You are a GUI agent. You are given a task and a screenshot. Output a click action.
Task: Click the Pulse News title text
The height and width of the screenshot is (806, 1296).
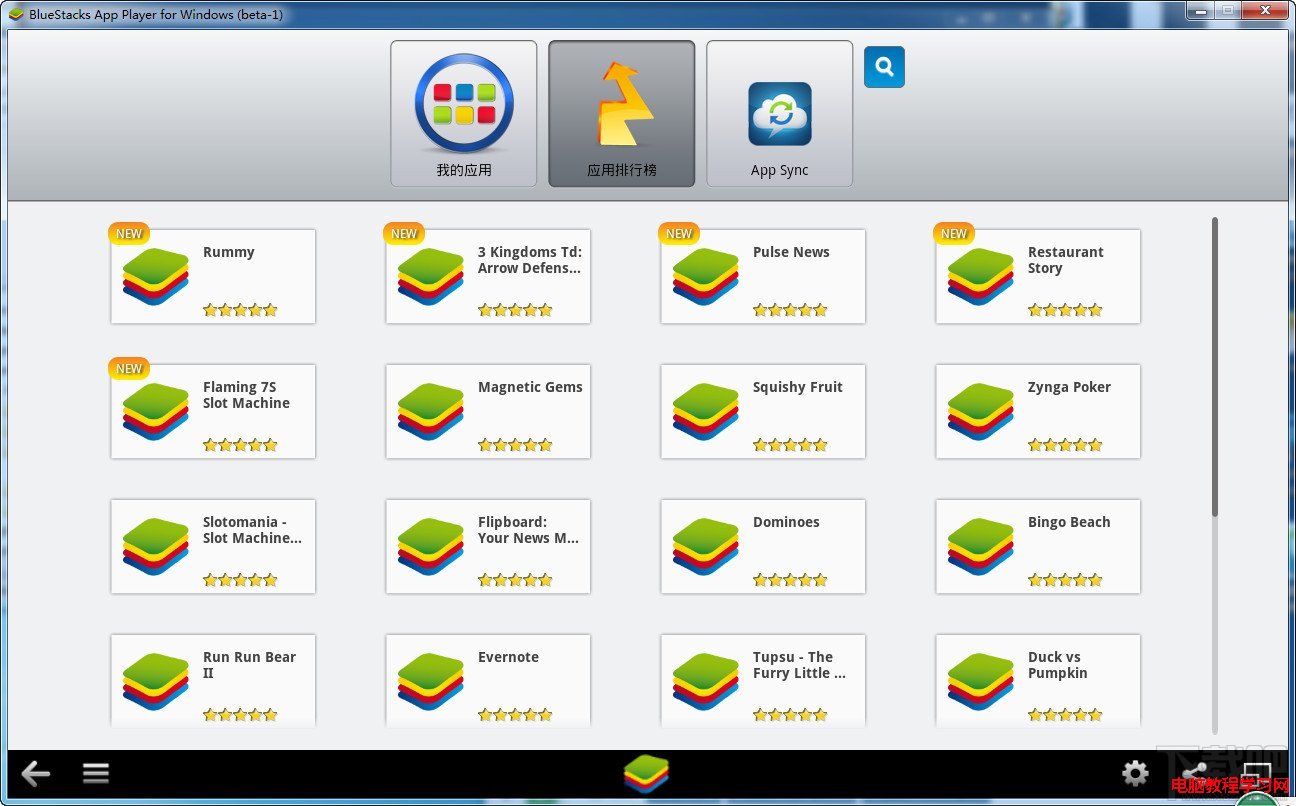click(791, 252)
